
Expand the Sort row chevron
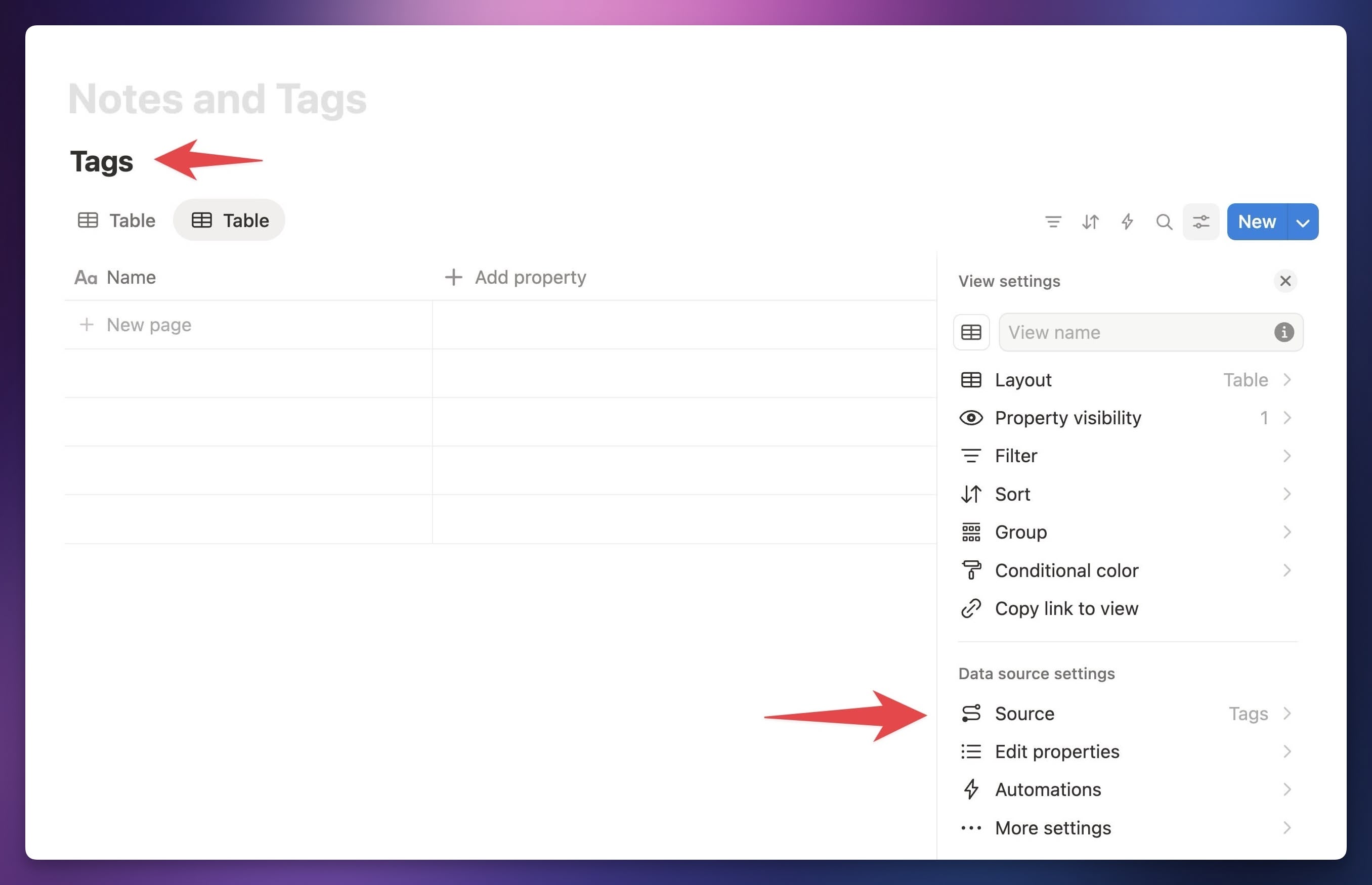1287,494
